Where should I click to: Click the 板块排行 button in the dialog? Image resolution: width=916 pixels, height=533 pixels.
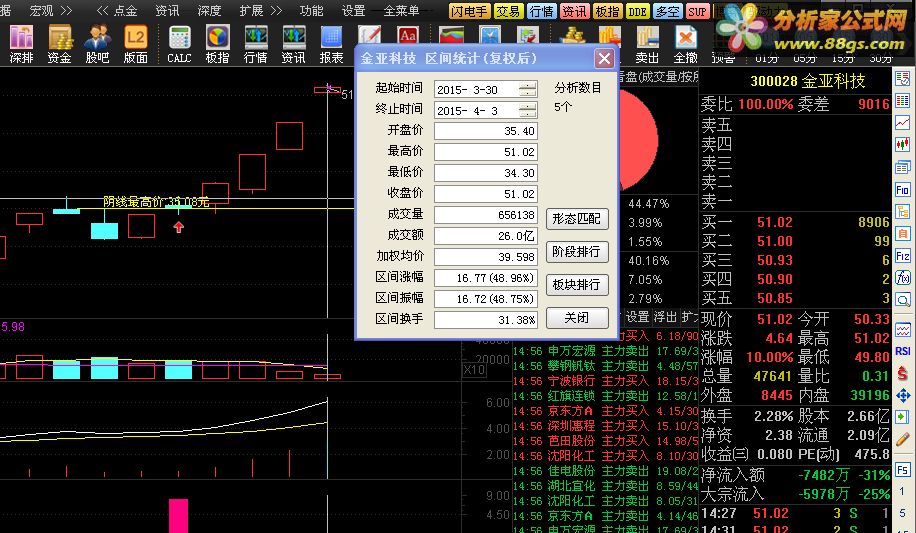point(577,285)
